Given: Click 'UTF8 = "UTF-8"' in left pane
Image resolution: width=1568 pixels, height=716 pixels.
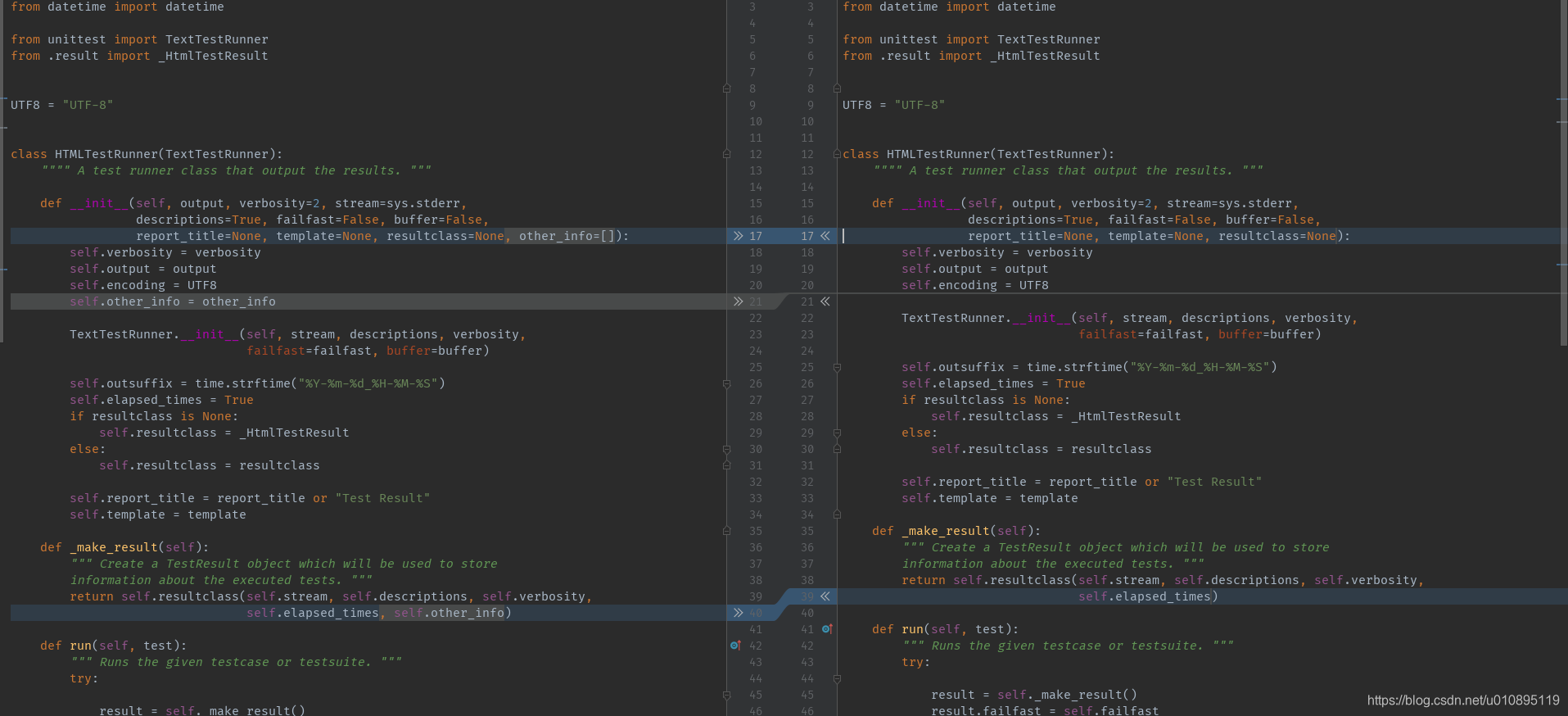Looking at the screenshot, I should tap(61, 105).
